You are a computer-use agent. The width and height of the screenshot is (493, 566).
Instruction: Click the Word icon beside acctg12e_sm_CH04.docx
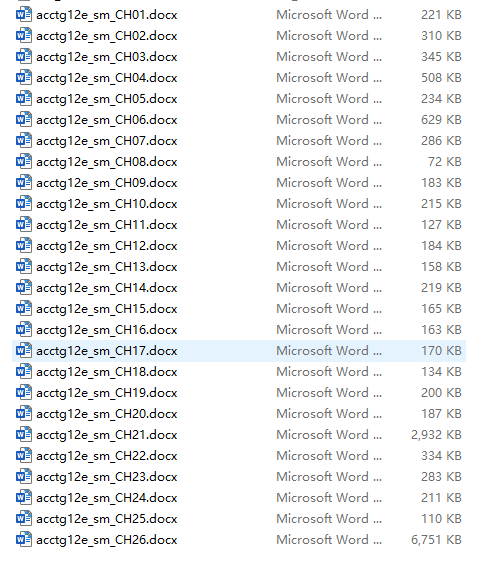coord(24,78)
